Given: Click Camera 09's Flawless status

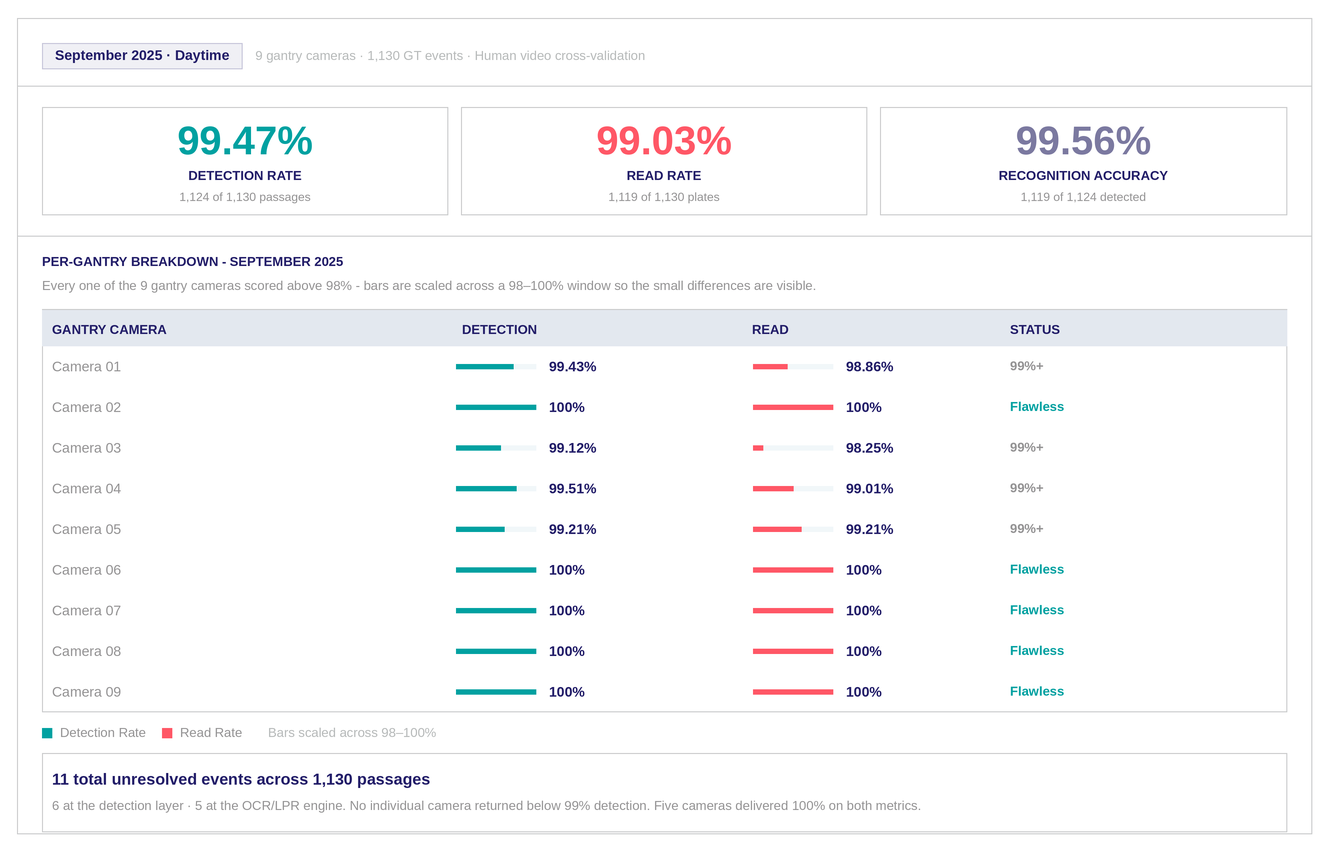Looking at the screenshot, I should click(x=1037, y=692).
